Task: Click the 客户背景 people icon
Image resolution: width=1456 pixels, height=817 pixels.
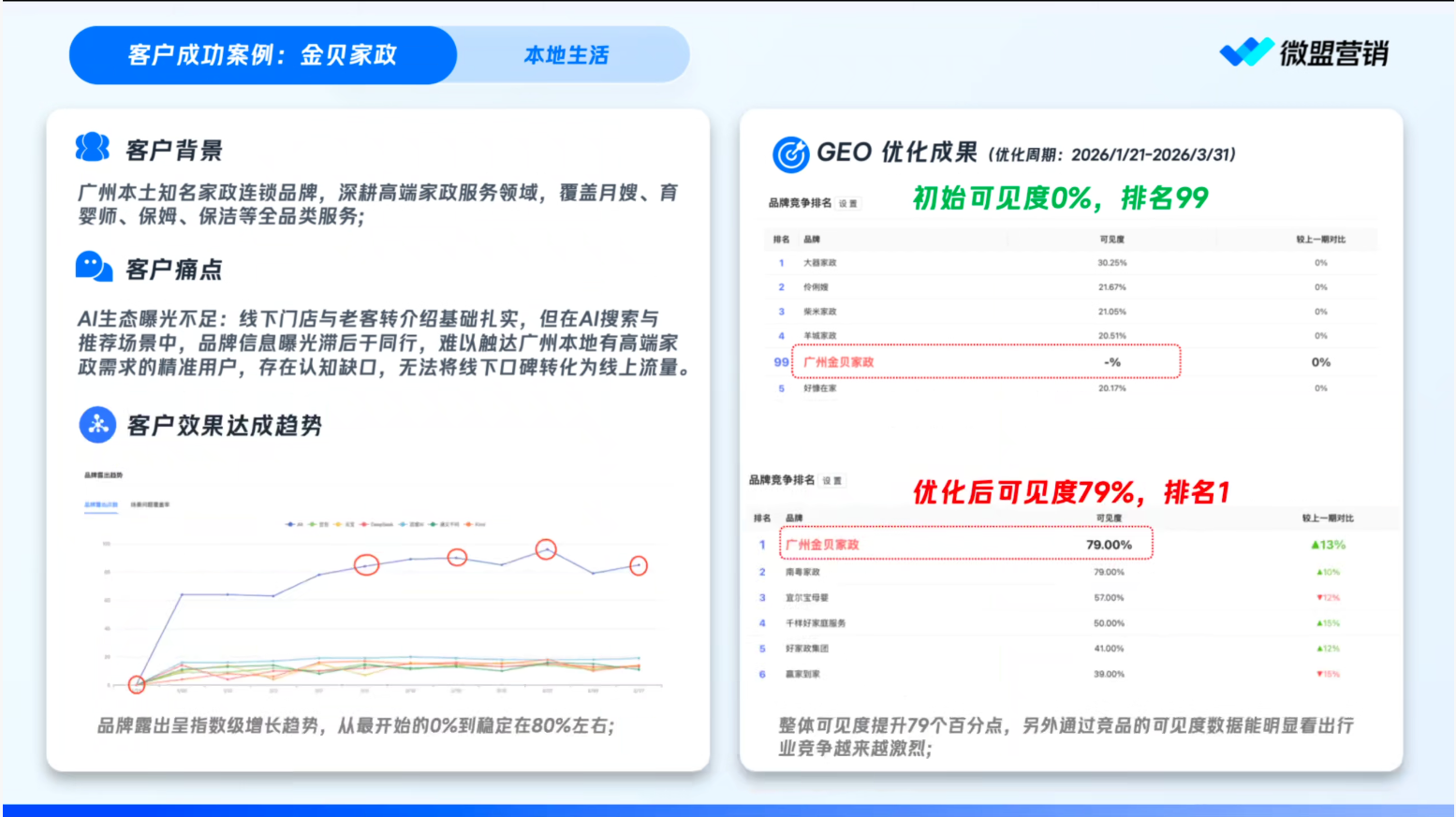Action: (x=93, y=147)
